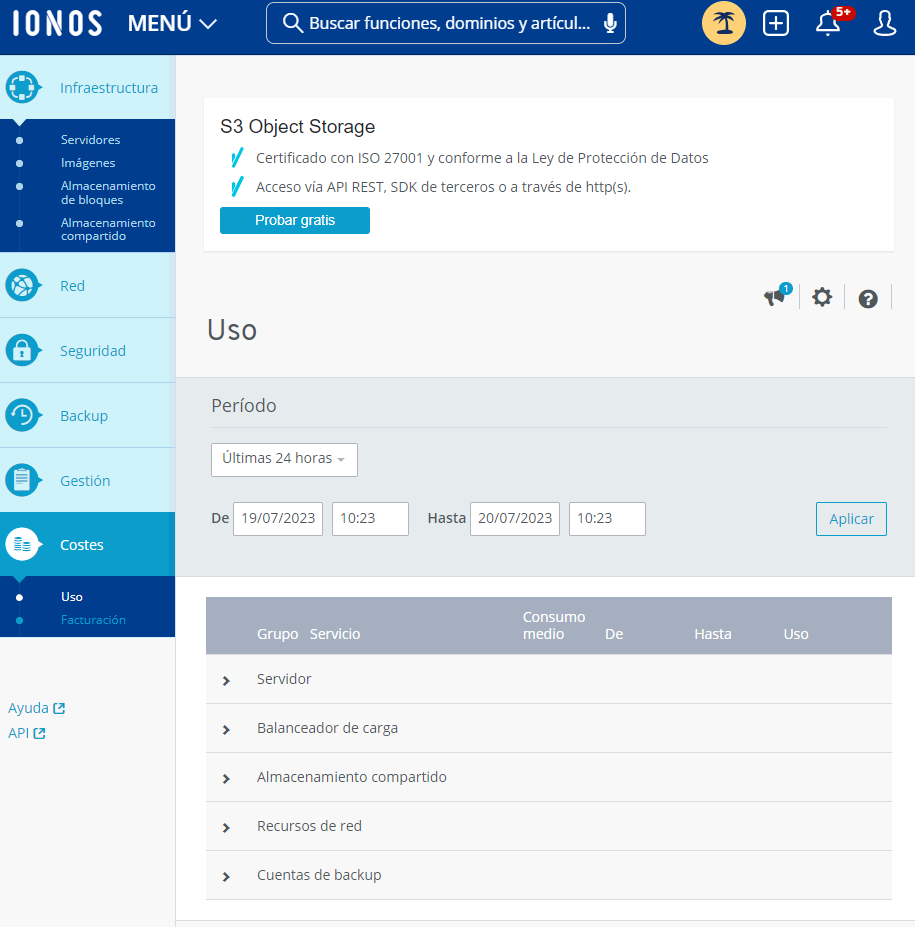Click the Grupo column header
915x927 pixels.
(277, 634)
